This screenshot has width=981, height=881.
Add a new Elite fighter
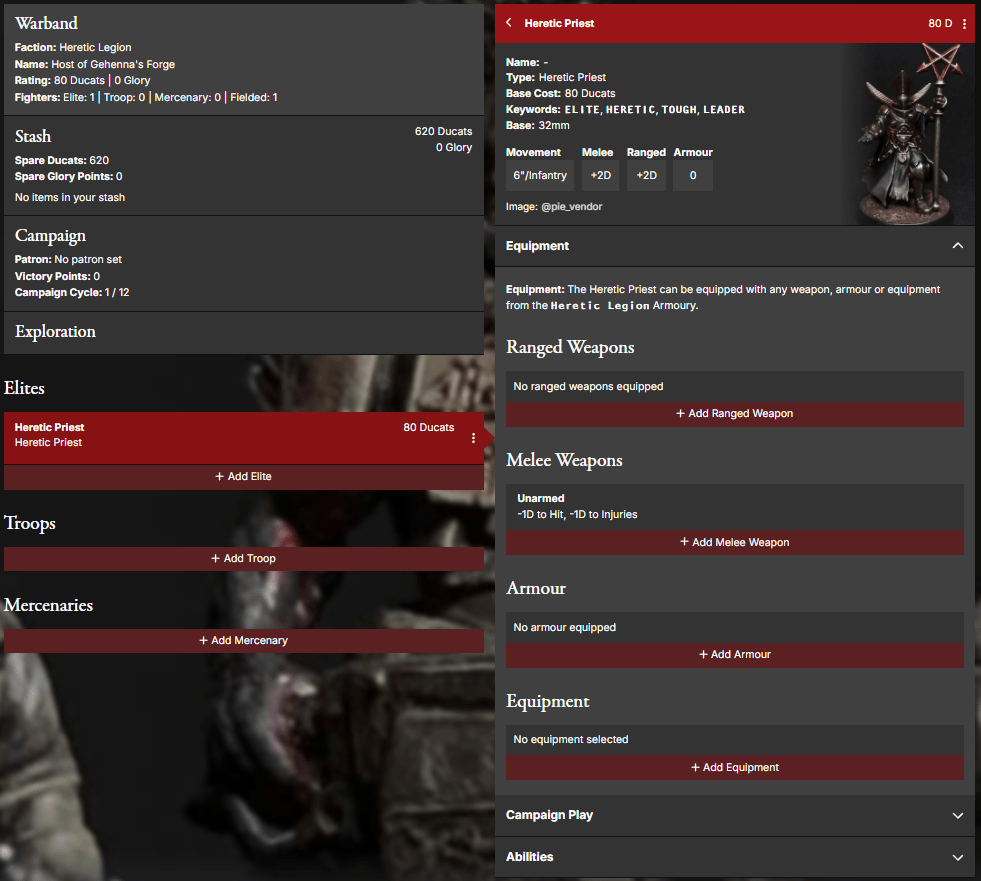click(243, 477)
